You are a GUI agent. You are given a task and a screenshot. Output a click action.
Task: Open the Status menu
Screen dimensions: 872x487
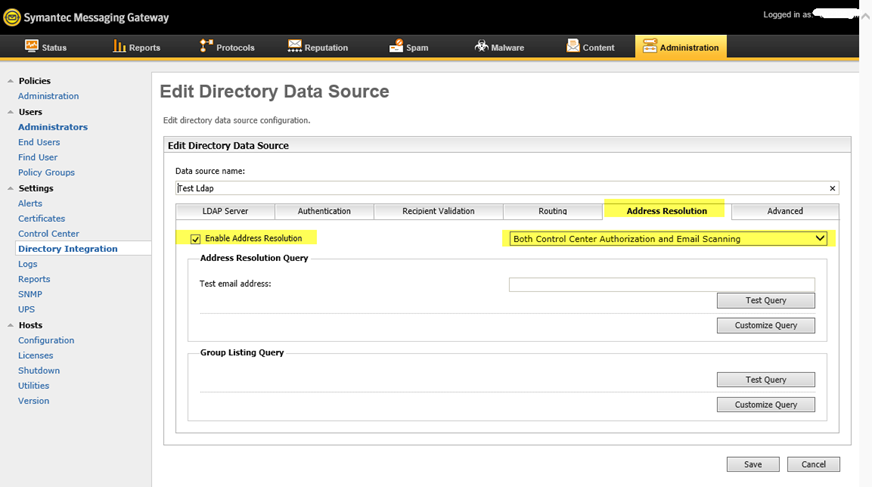click(x=46, y=47)
